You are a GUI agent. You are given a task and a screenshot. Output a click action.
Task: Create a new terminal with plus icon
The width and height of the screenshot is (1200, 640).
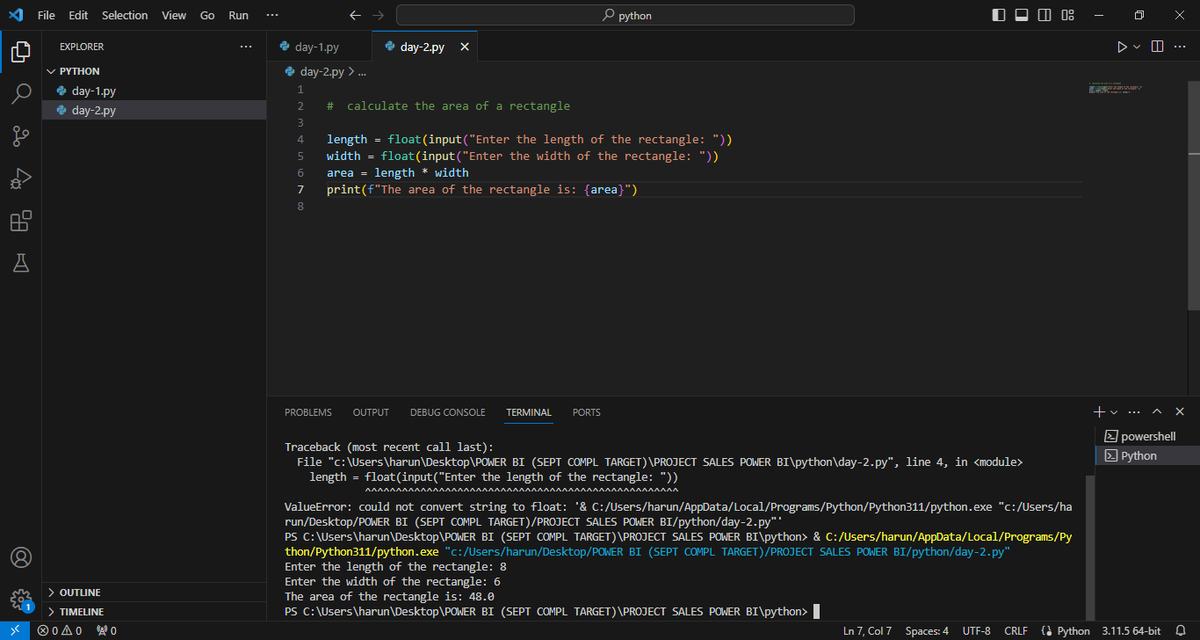tap(1099, 412)
